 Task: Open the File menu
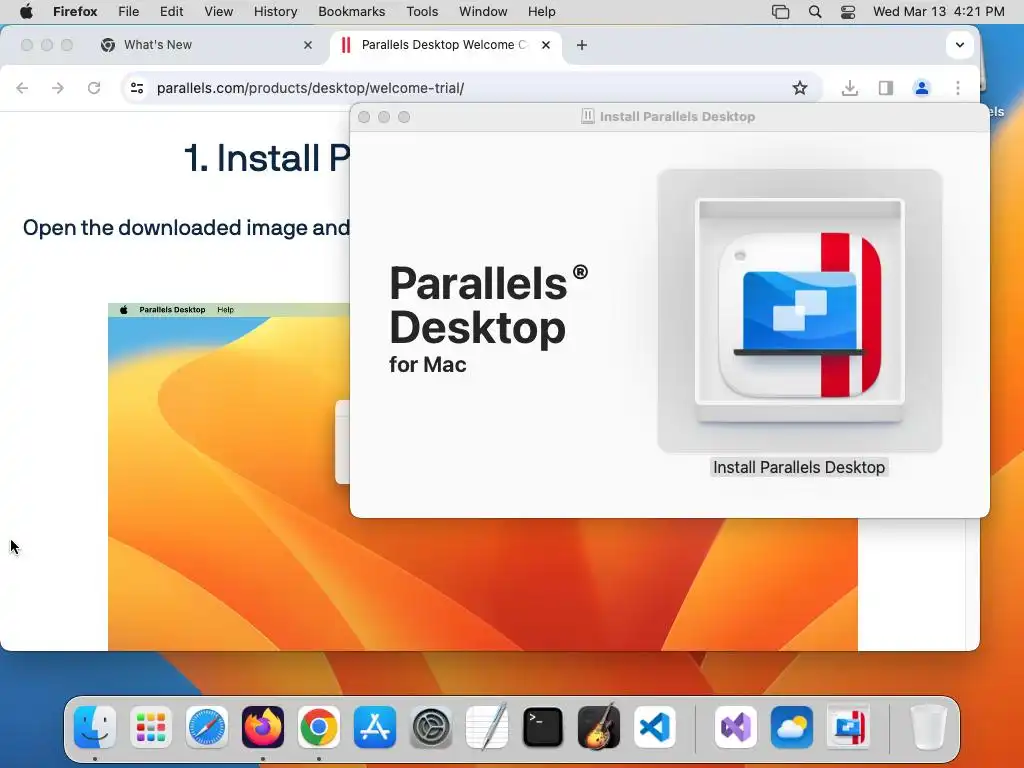pos(128,12)
